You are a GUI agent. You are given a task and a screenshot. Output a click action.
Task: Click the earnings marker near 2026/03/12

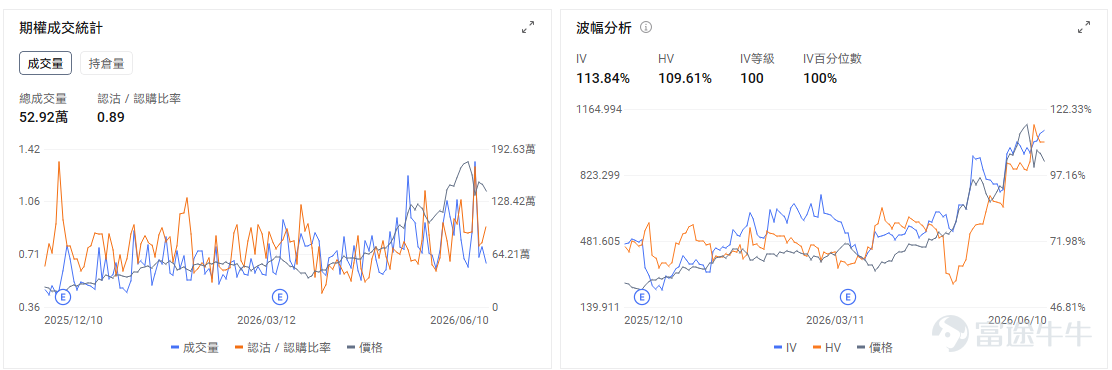(x=280, y=296)
